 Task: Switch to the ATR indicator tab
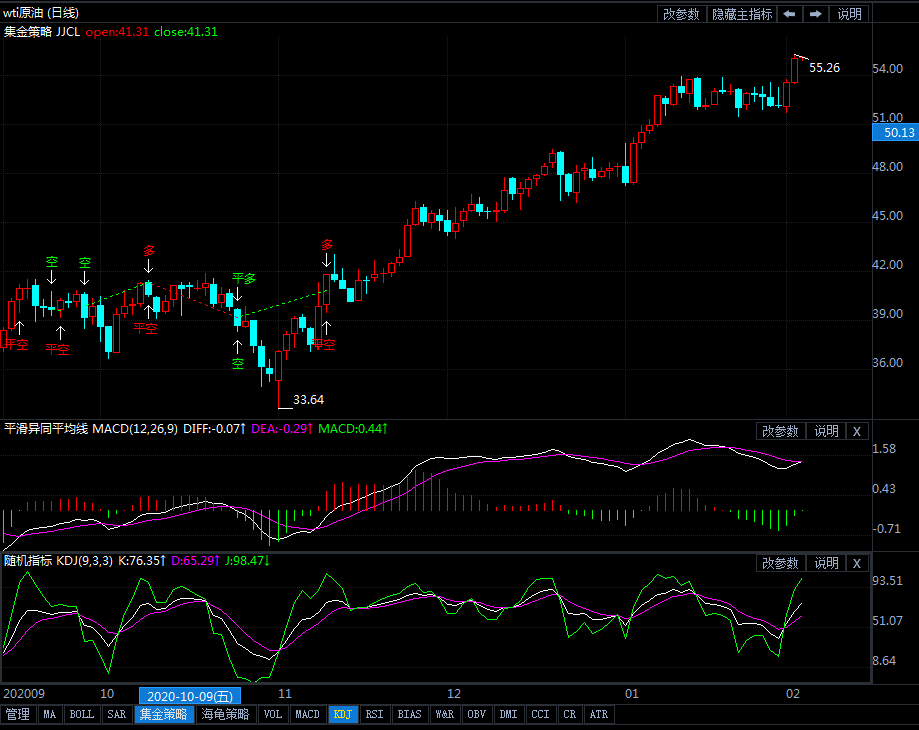point(598,714)
